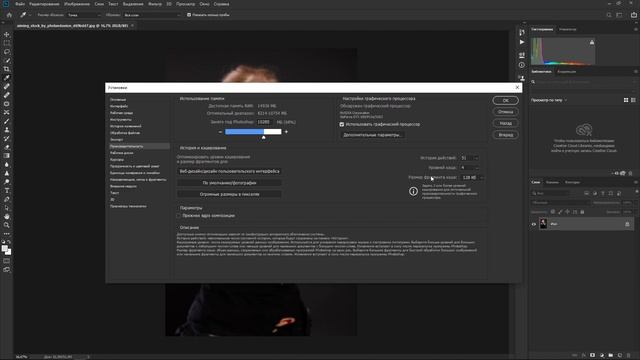Switch Libraries panel to list view icon
This screenshot has height=360, width=640.
(x=633, y=100)
